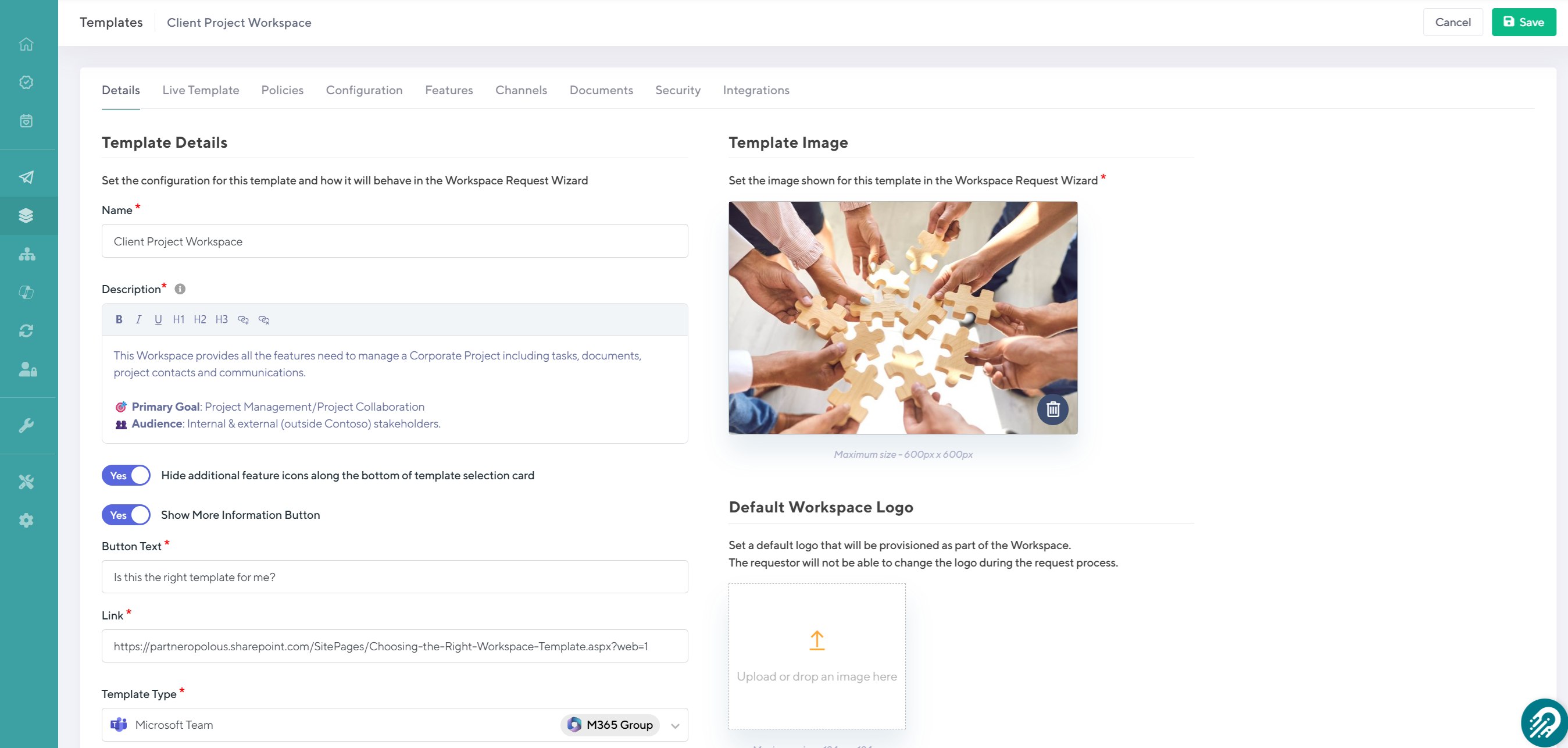Switch to the Channels tab
Viewport: 1568px width, 748px height.
point(521,90)
